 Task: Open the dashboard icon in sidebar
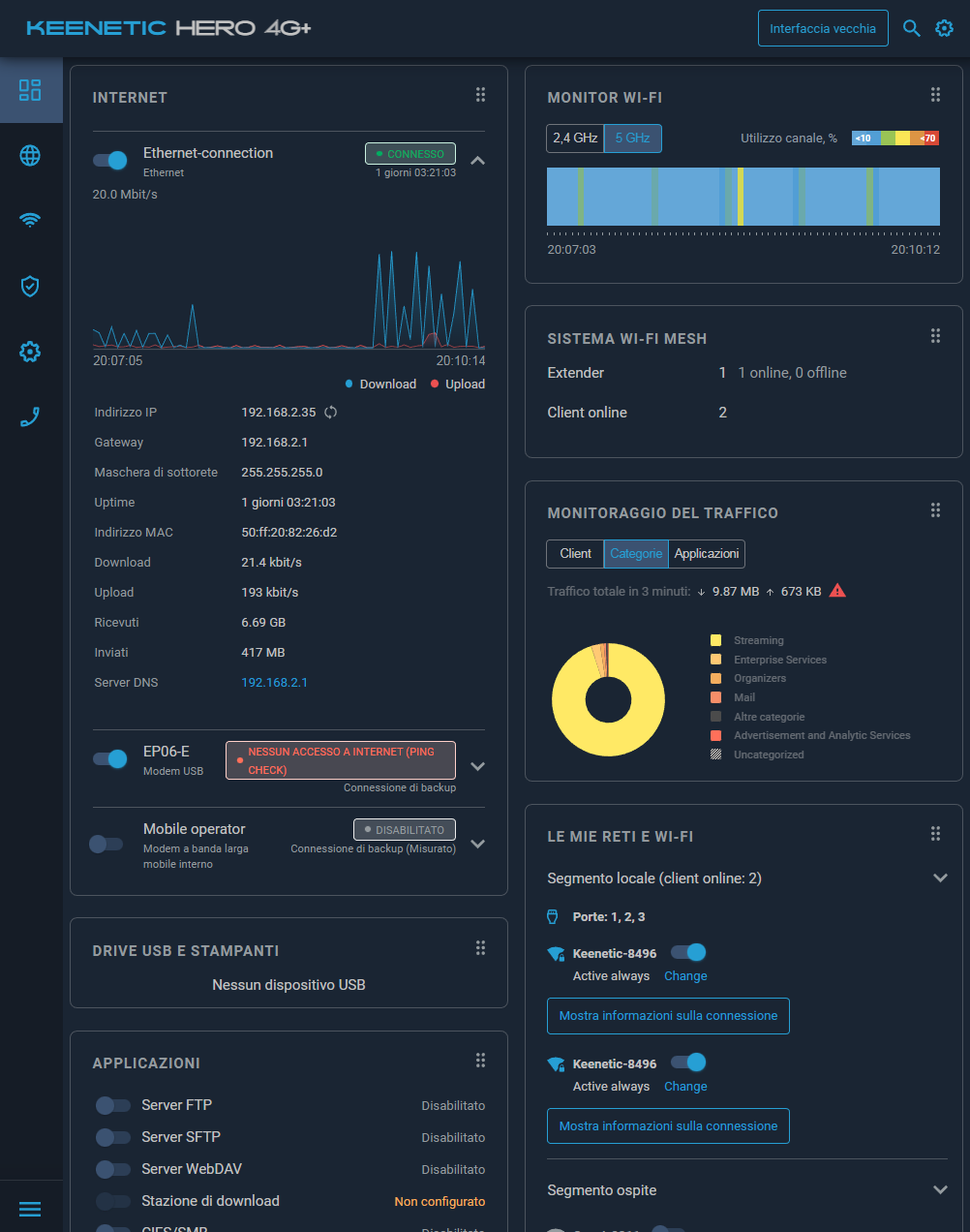(x=30, y=90)
